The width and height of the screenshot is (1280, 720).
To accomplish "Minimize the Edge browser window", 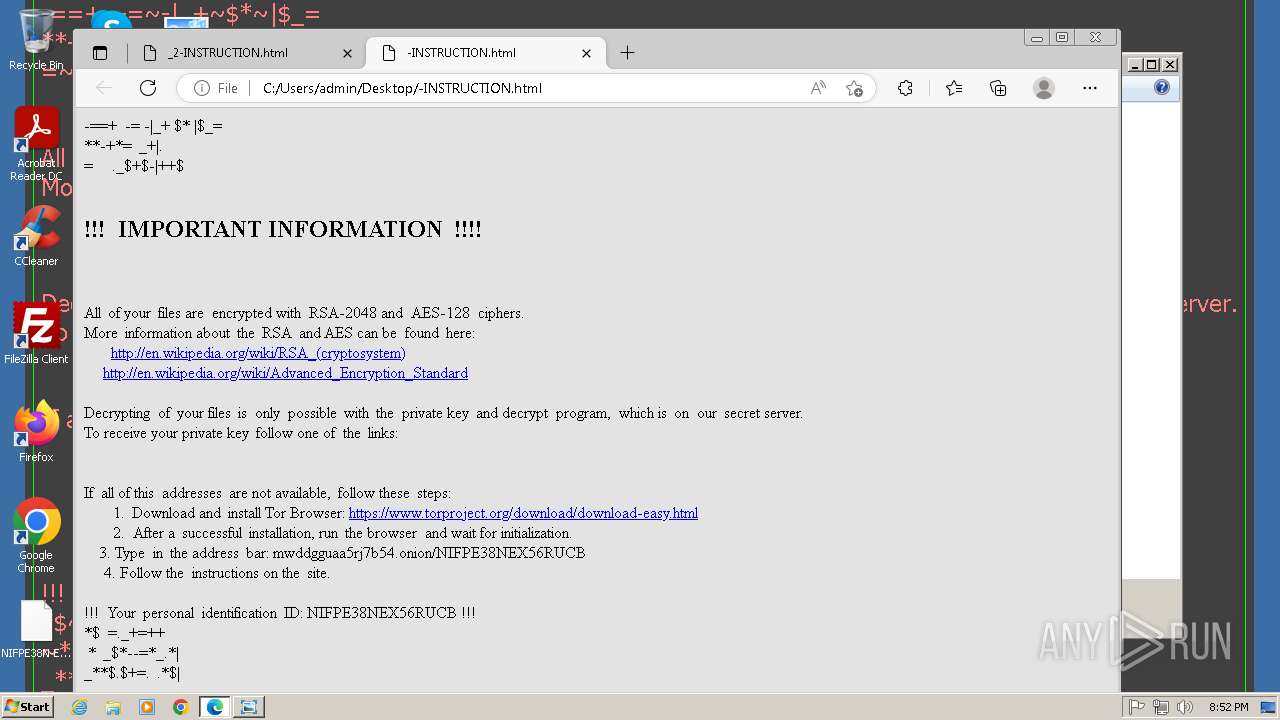I will tap(1037, 38).
